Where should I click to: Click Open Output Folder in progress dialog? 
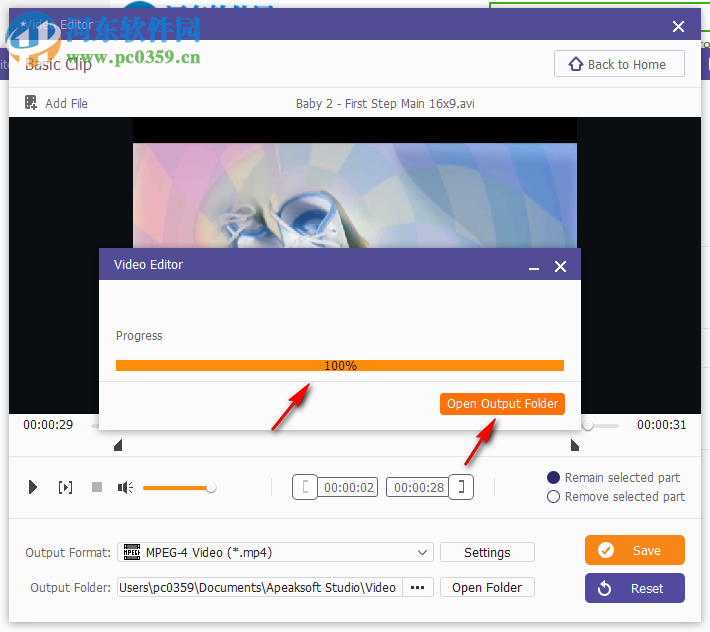coord(502,404)
